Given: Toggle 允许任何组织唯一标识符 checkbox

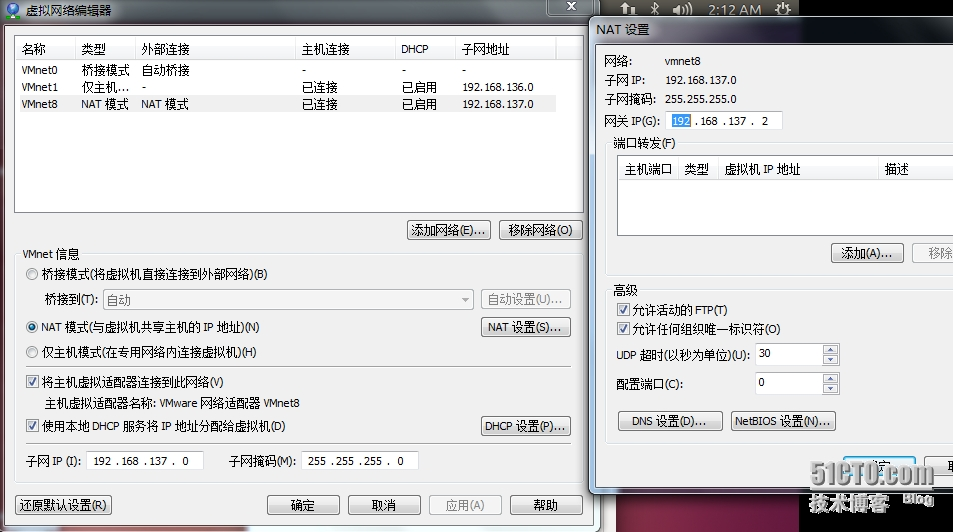Looking at the screenshot, I should (623, 329).
